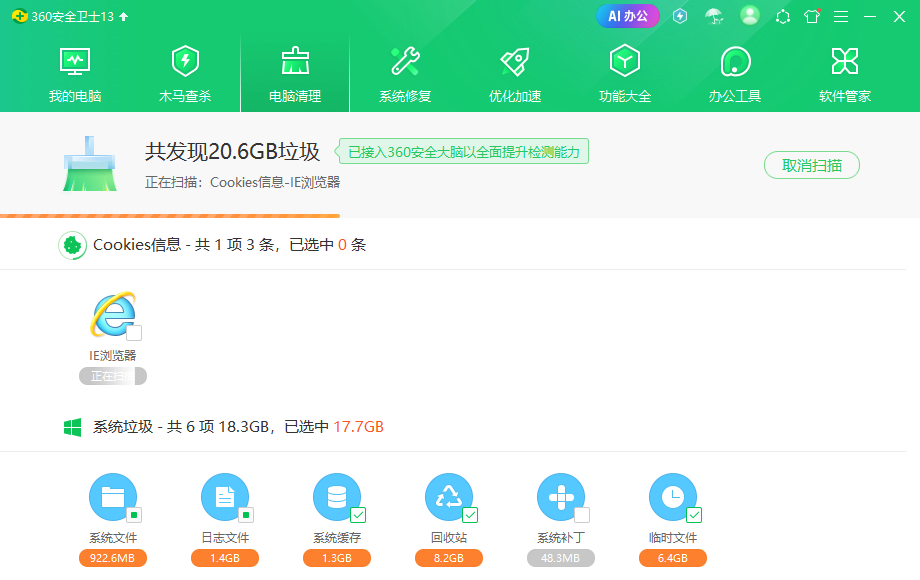The width and height of the screenshot is (920, 580).
Task: Toggle the 日志文件 checkbox
Action: 246,515
